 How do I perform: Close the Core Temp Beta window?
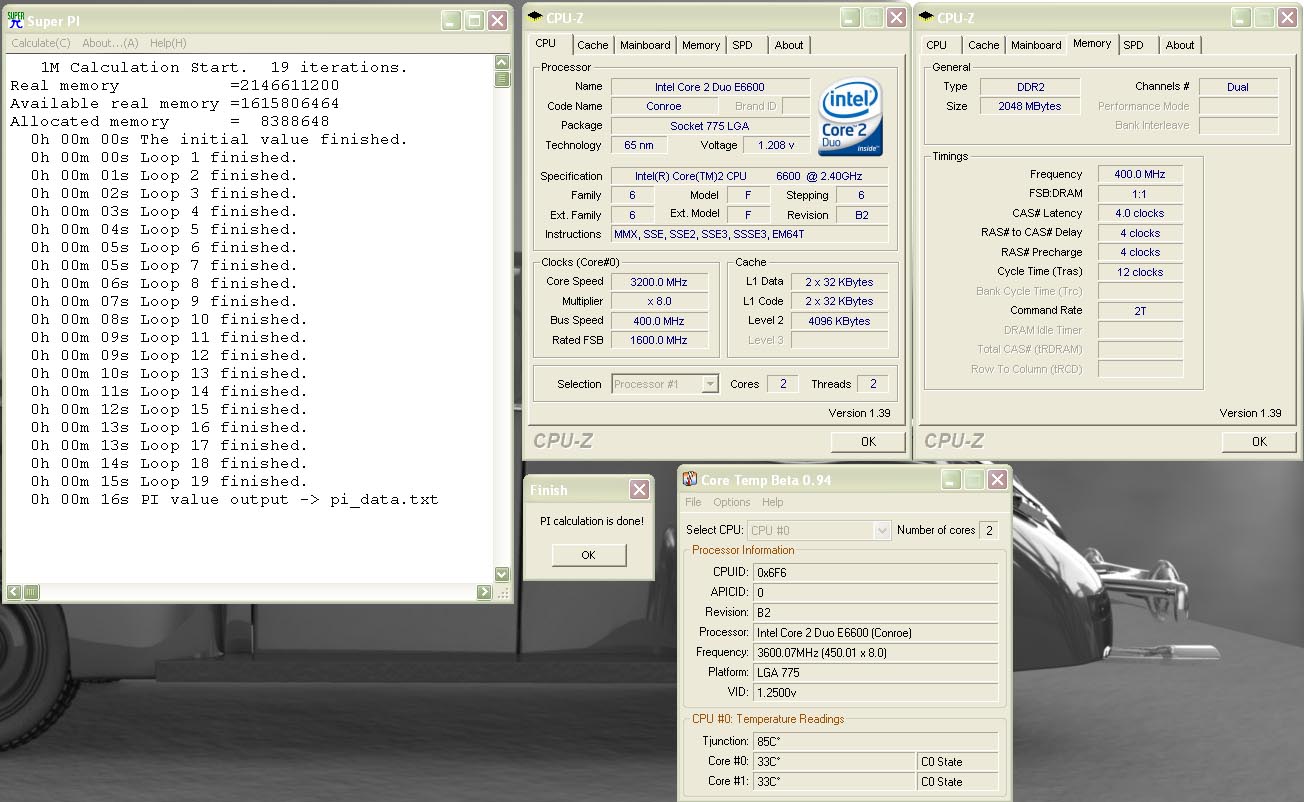click(997, 480)
